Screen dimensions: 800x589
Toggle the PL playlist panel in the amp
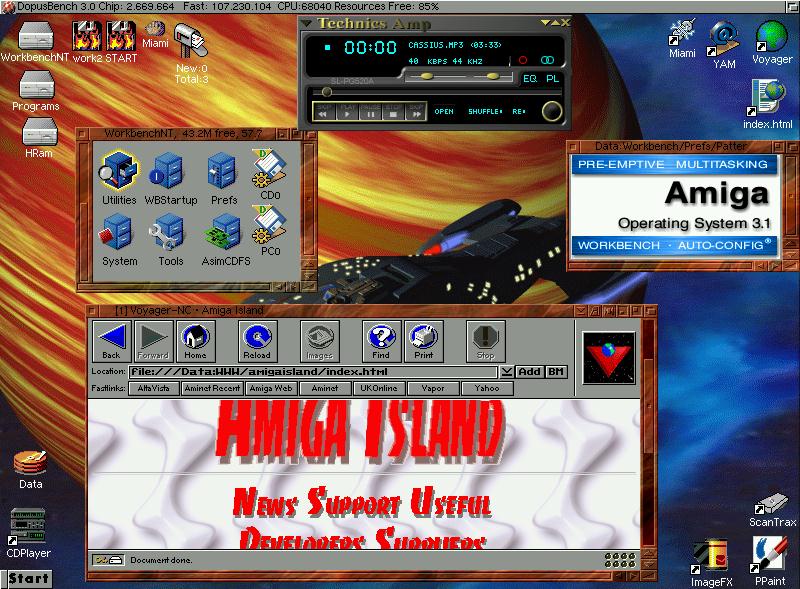point(553,77)
